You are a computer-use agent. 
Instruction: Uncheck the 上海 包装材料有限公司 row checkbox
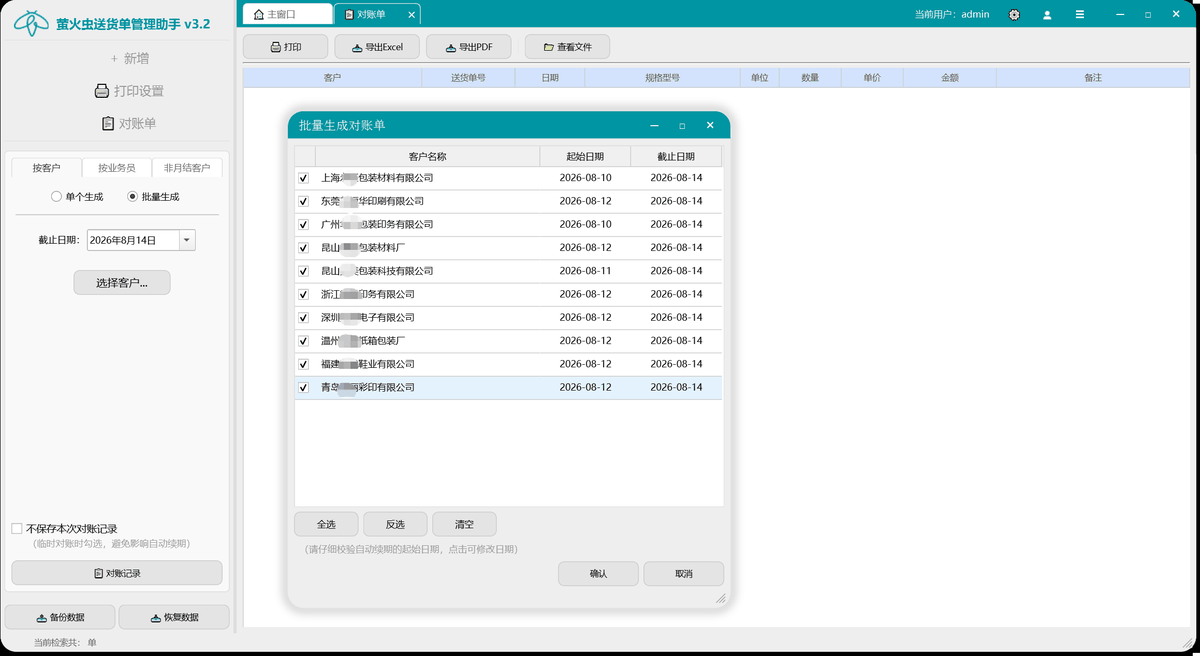[304, 178]
